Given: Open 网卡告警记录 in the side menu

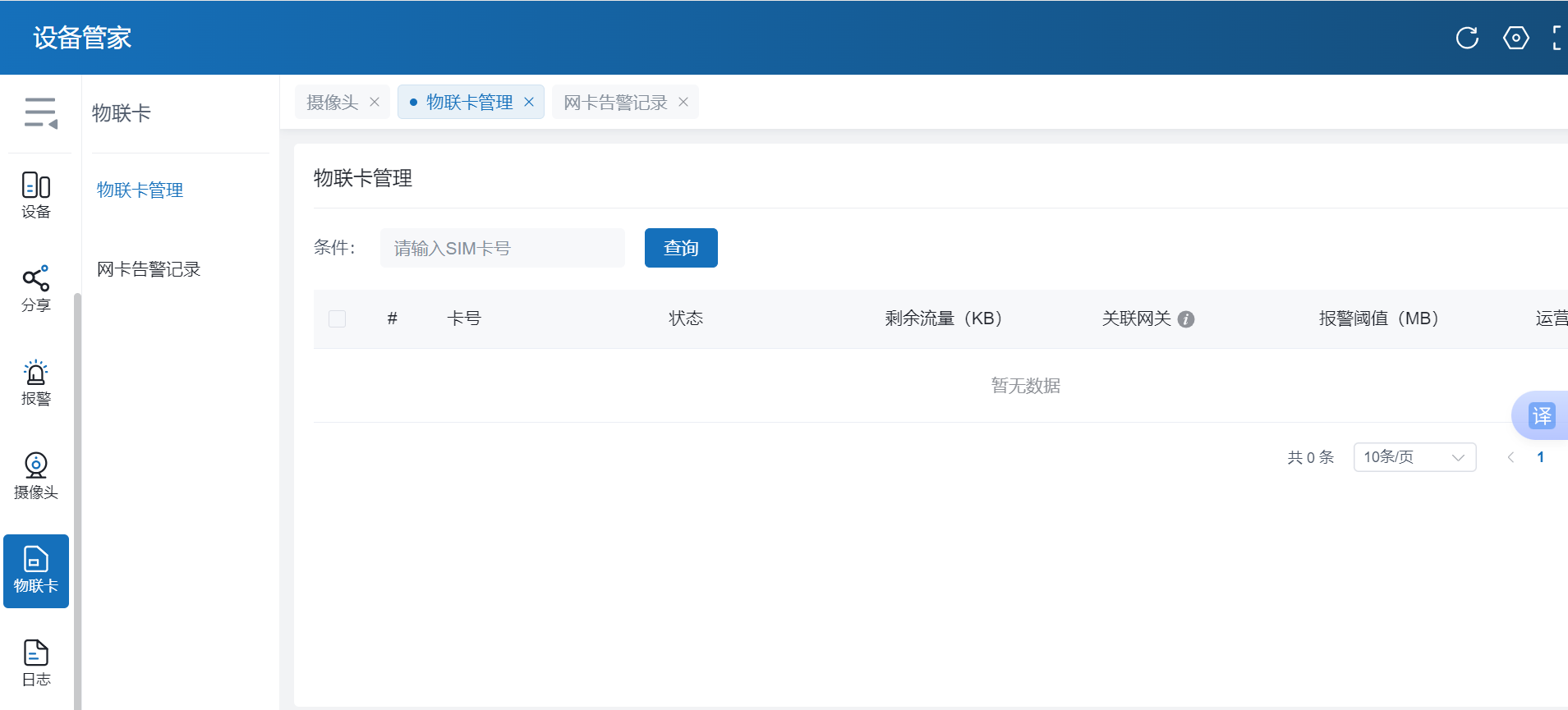Looking at the screenshot, I should [149, 269].
